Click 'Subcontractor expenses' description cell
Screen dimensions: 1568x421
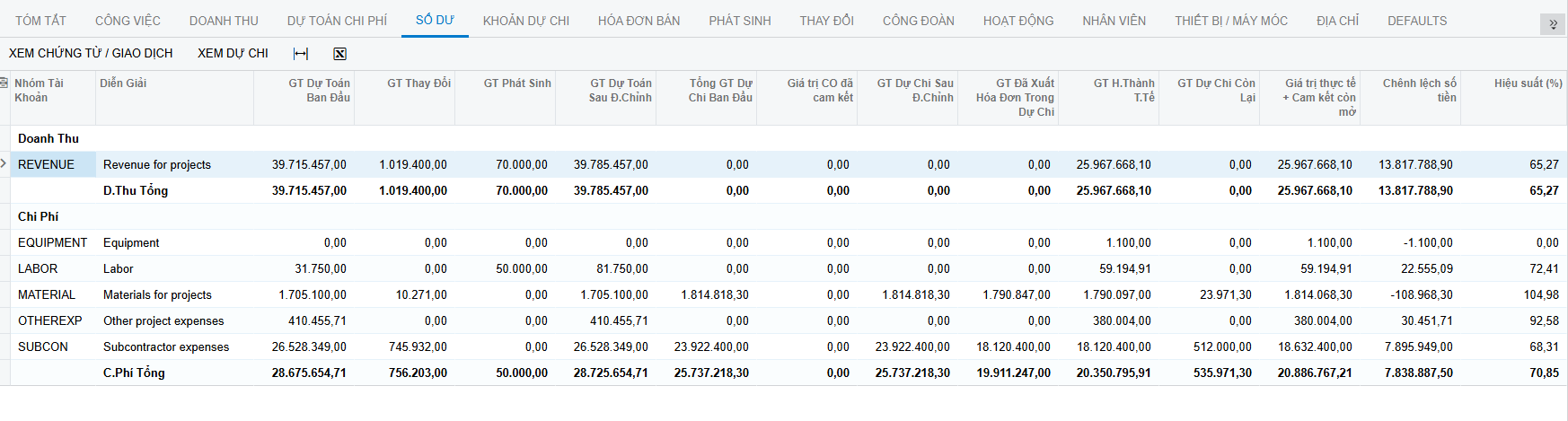[174, 346]
